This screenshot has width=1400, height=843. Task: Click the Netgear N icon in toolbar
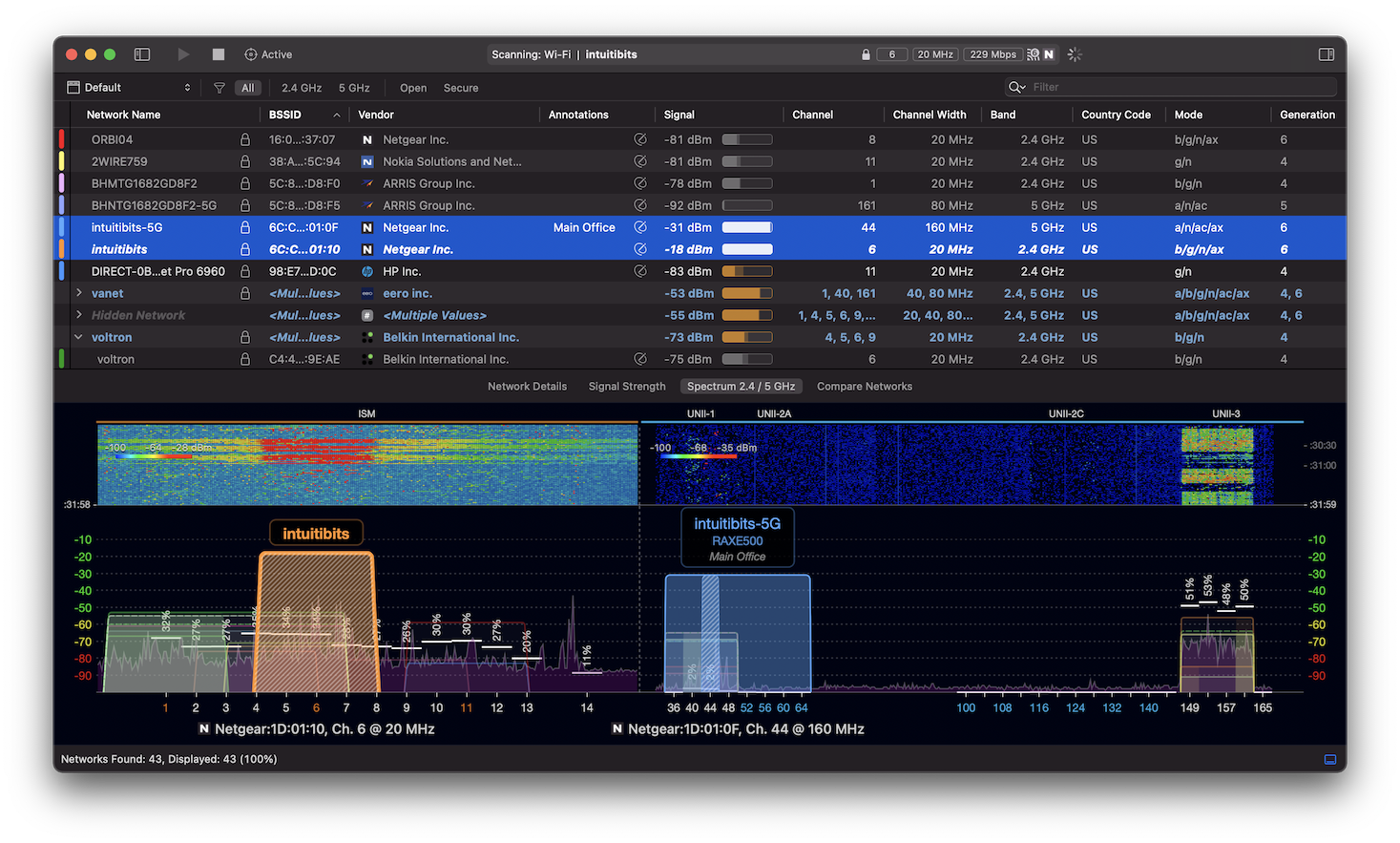[1049, 54]
